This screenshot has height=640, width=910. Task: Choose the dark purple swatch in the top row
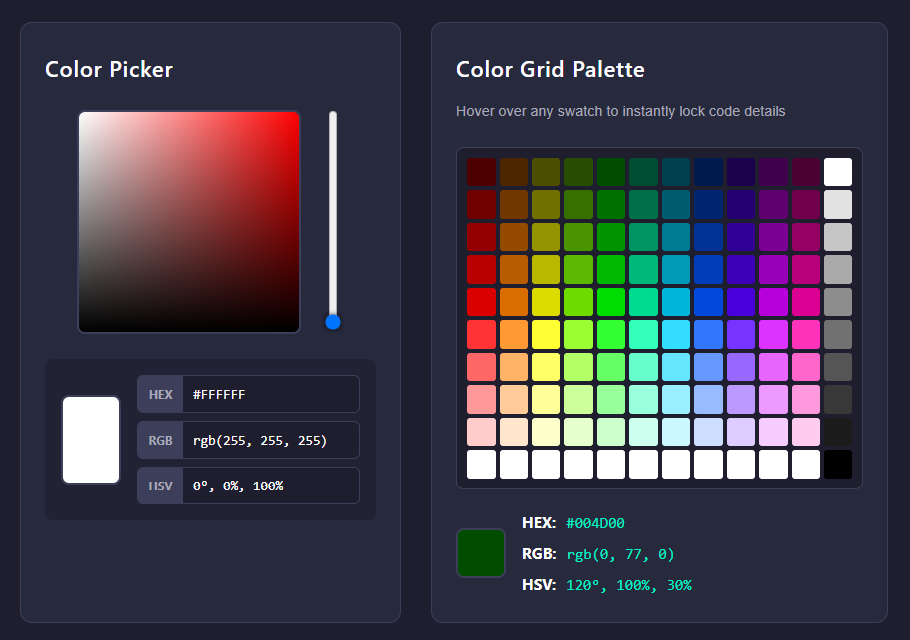pyautogui.click(x=774, y=172)
